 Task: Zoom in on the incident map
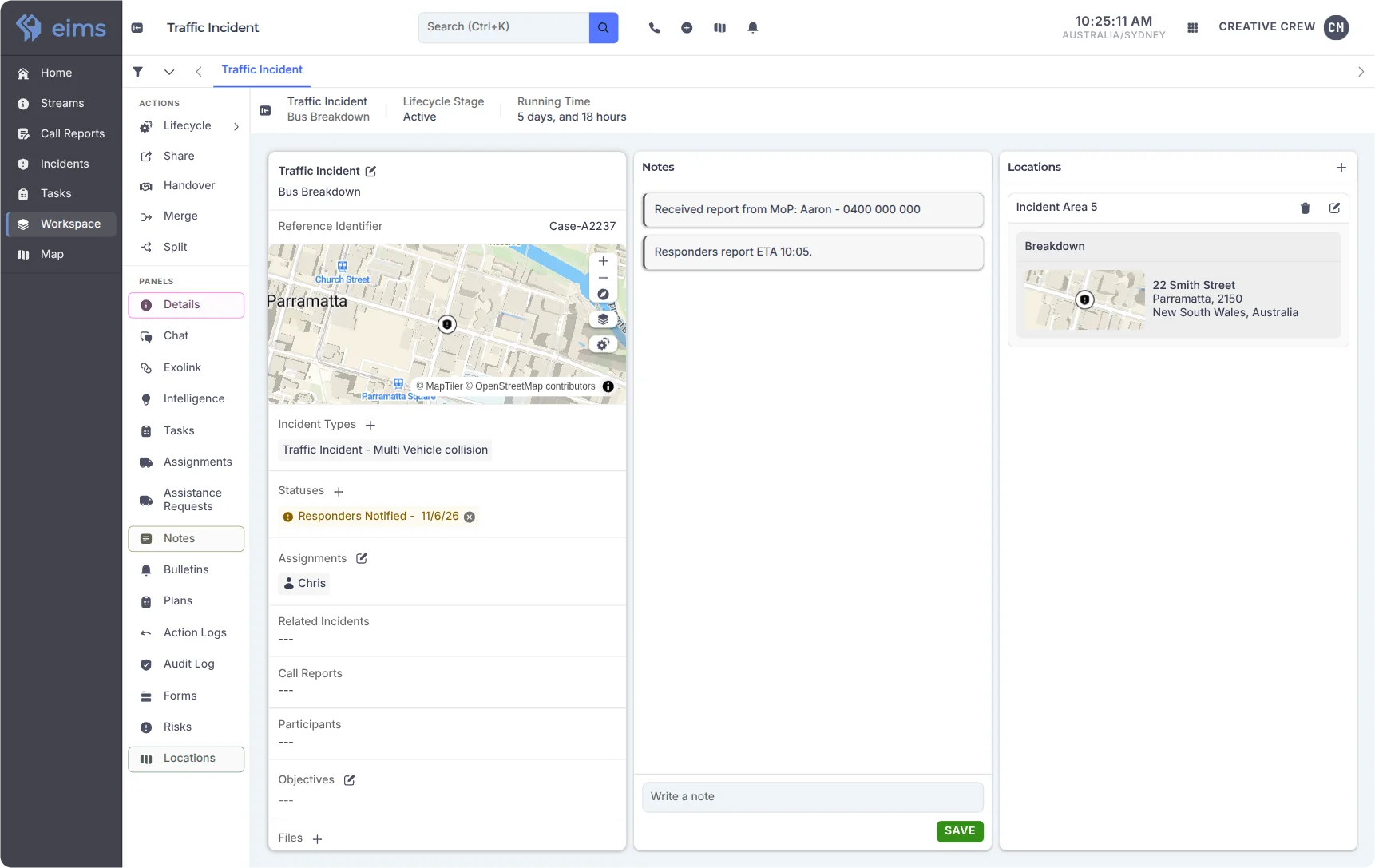[604, 261]
